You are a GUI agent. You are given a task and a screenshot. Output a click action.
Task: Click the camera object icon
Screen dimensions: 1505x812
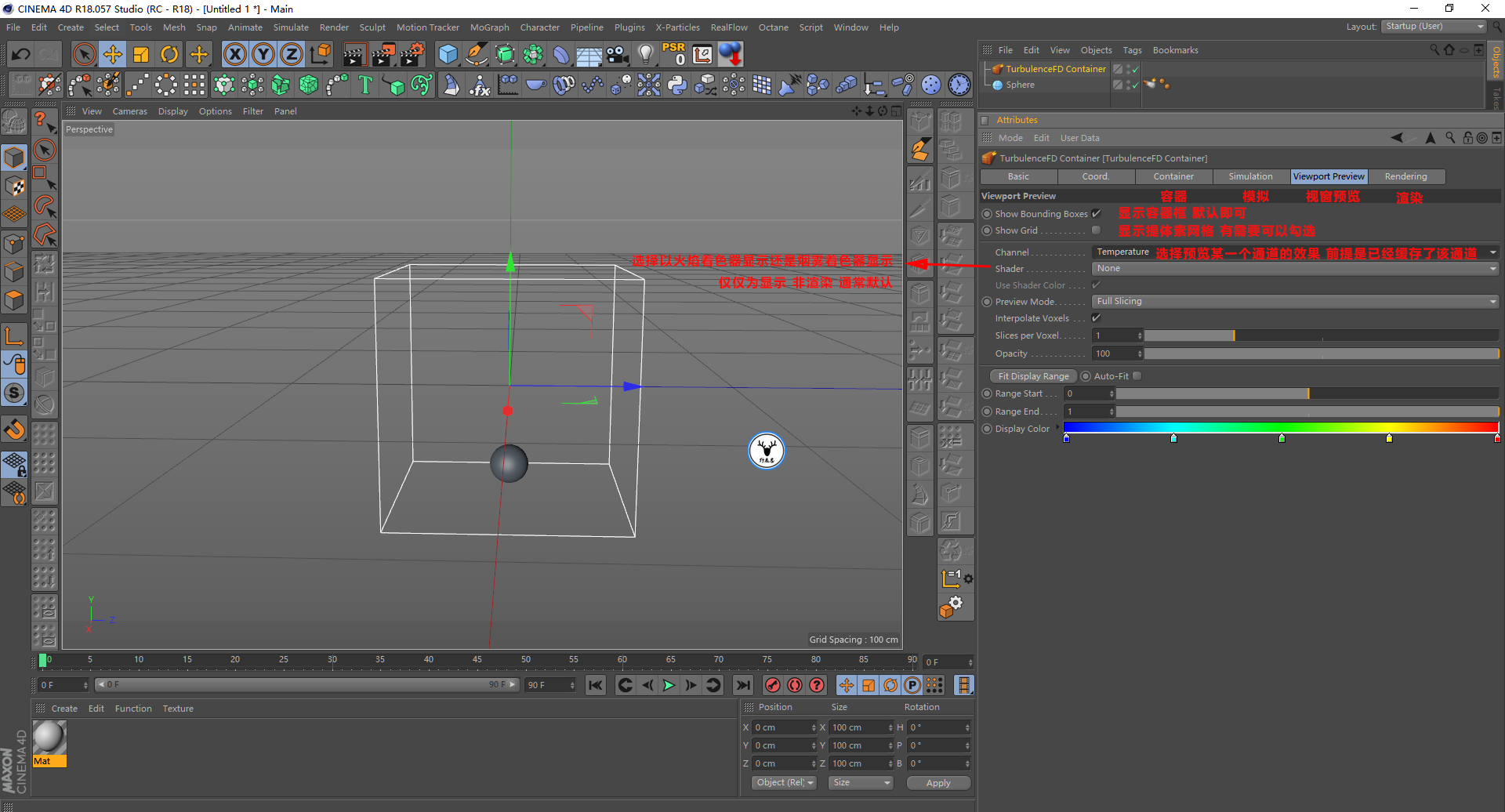(x=618, y=55)
